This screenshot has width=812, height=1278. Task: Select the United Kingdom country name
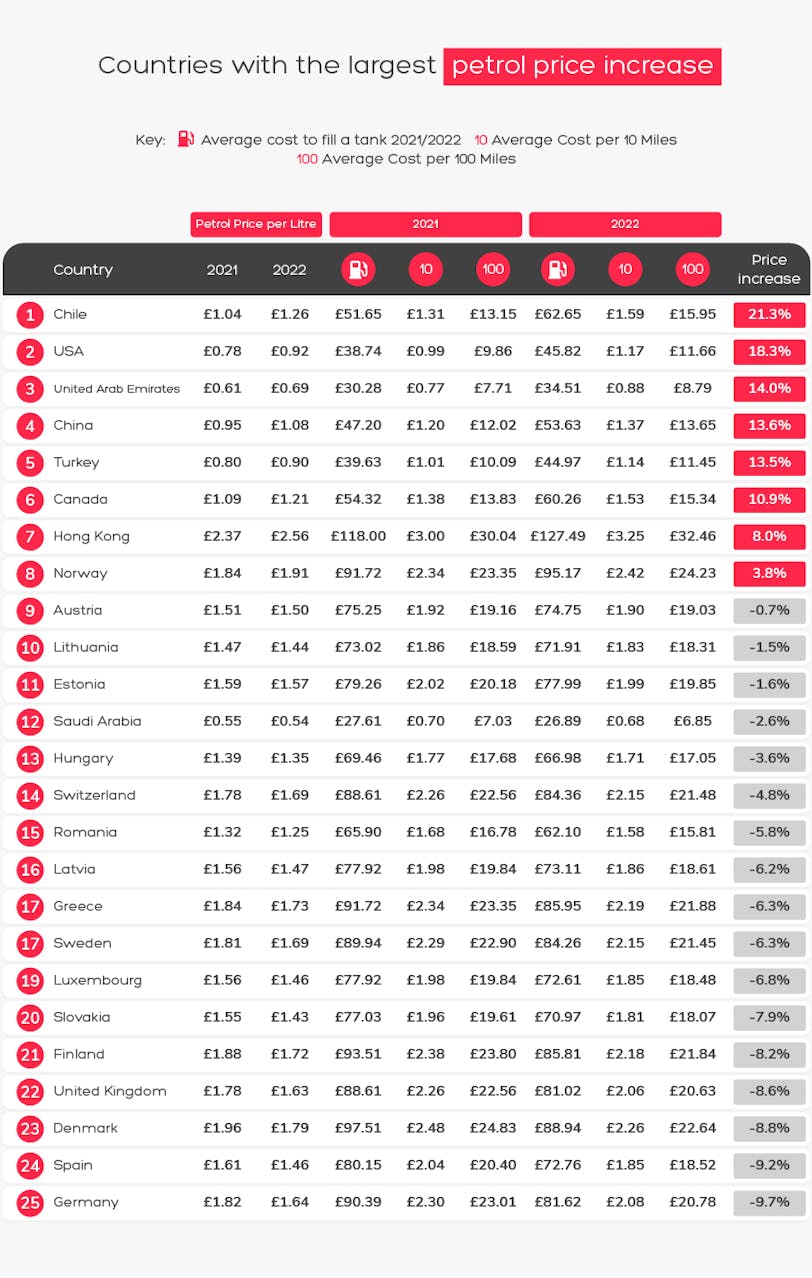tap(110, 1091)
